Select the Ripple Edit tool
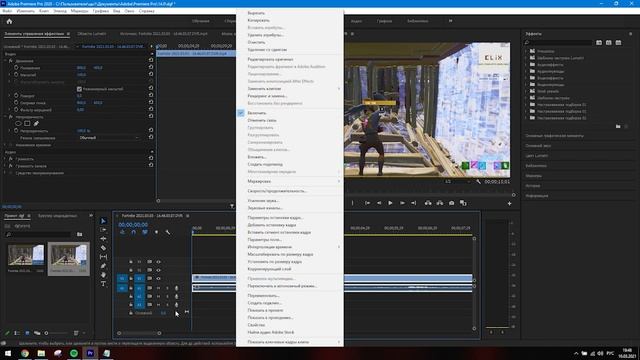The width and height of the screenshot is (640, 360). [x=103, y=239]
